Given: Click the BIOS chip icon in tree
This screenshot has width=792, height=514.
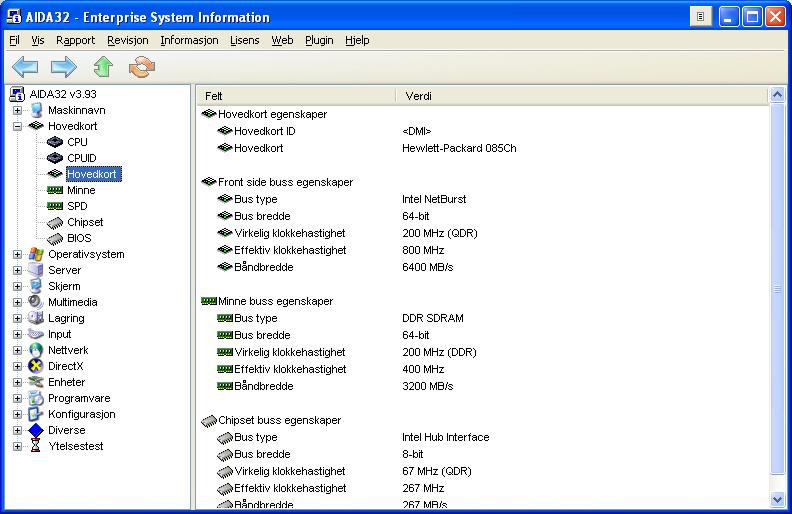Looking at the screenshot, I should click(x=55, y=239).
